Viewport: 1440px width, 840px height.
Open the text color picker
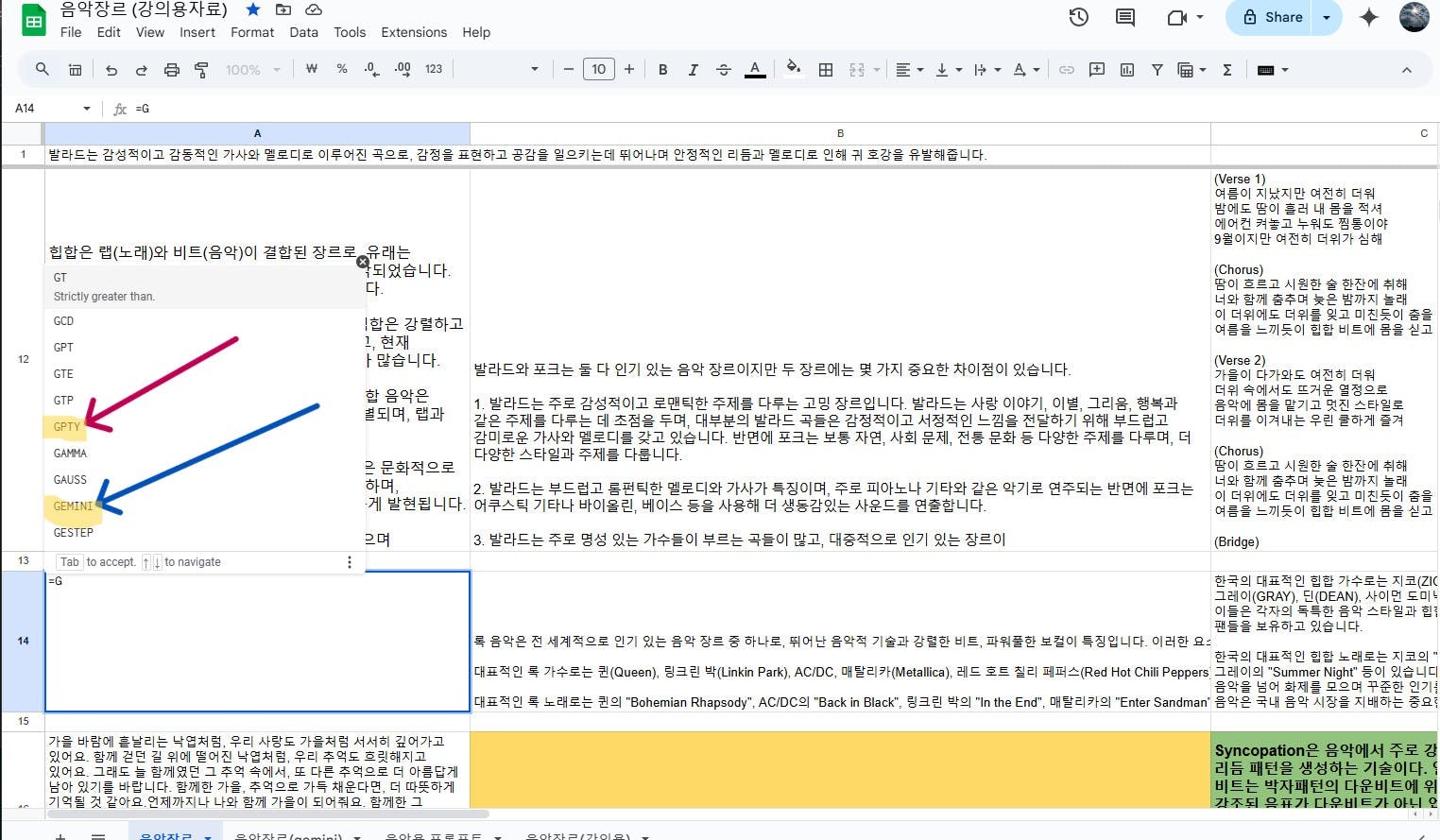[x=755, y=69]
